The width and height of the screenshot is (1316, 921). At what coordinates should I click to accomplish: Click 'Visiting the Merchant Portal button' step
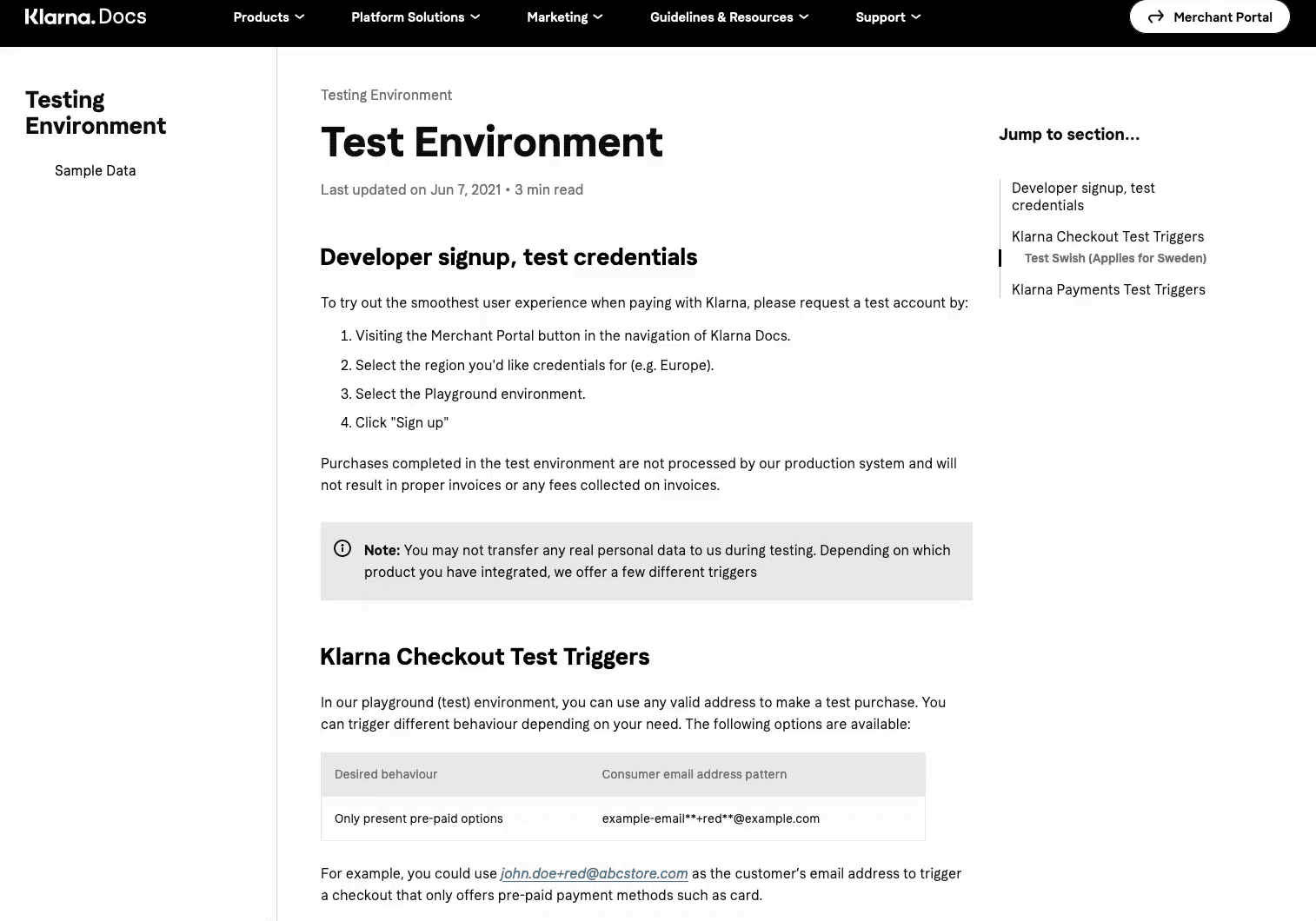point(573,335)
